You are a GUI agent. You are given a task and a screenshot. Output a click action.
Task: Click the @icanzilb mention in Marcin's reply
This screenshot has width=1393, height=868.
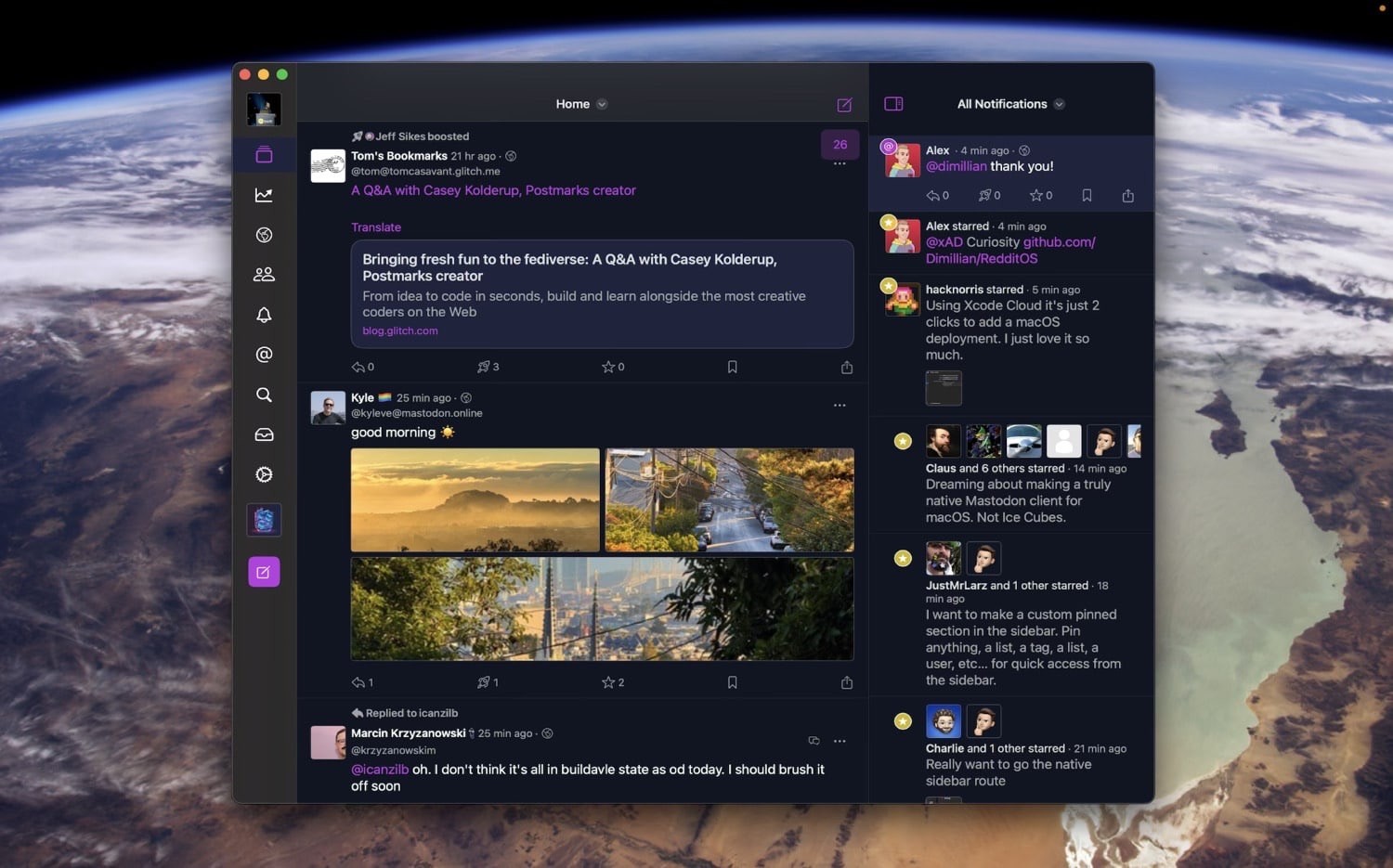coord(380,770)
